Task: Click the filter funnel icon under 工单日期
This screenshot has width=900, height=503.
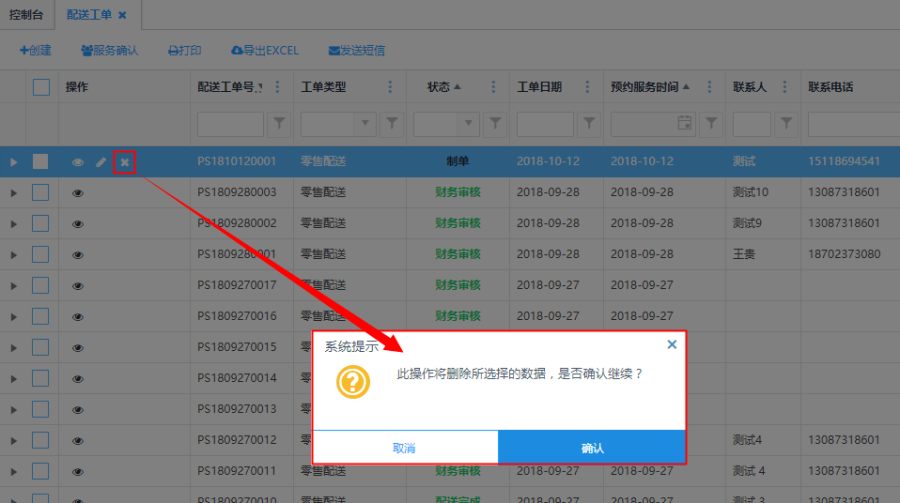Action: click(x=590, y=123)
